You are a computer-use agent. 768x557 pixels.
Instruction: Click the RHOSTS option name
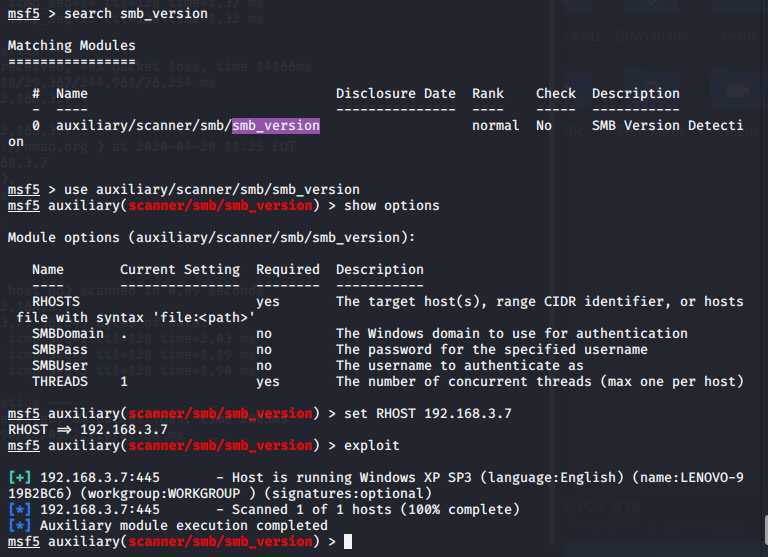tap(56, 302)
